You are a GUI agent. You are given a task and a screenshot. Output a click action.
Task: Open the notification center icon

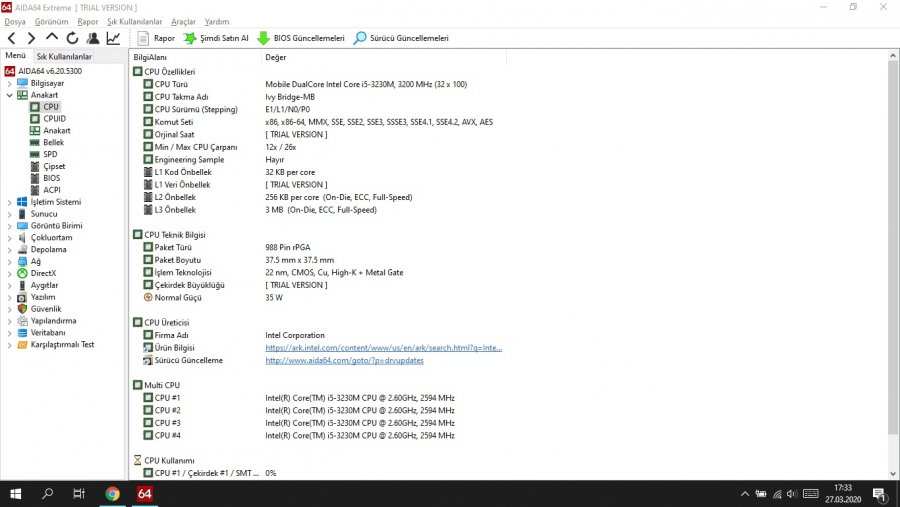(880, 494)
